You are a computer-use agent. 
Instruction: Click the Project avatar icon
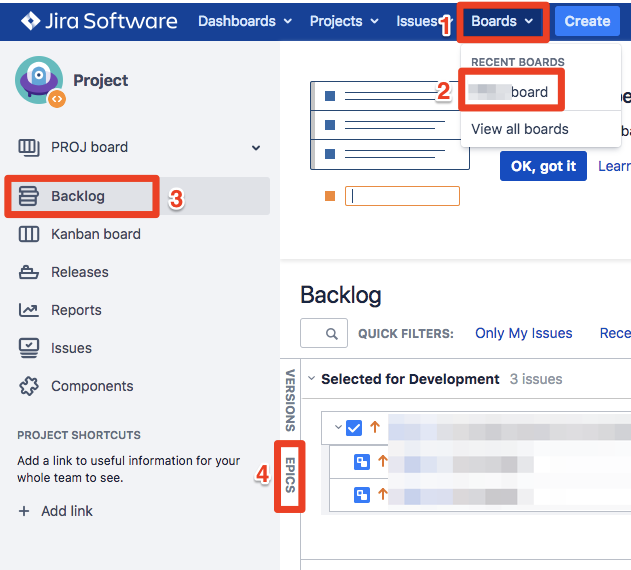click(x=39, y=81)
